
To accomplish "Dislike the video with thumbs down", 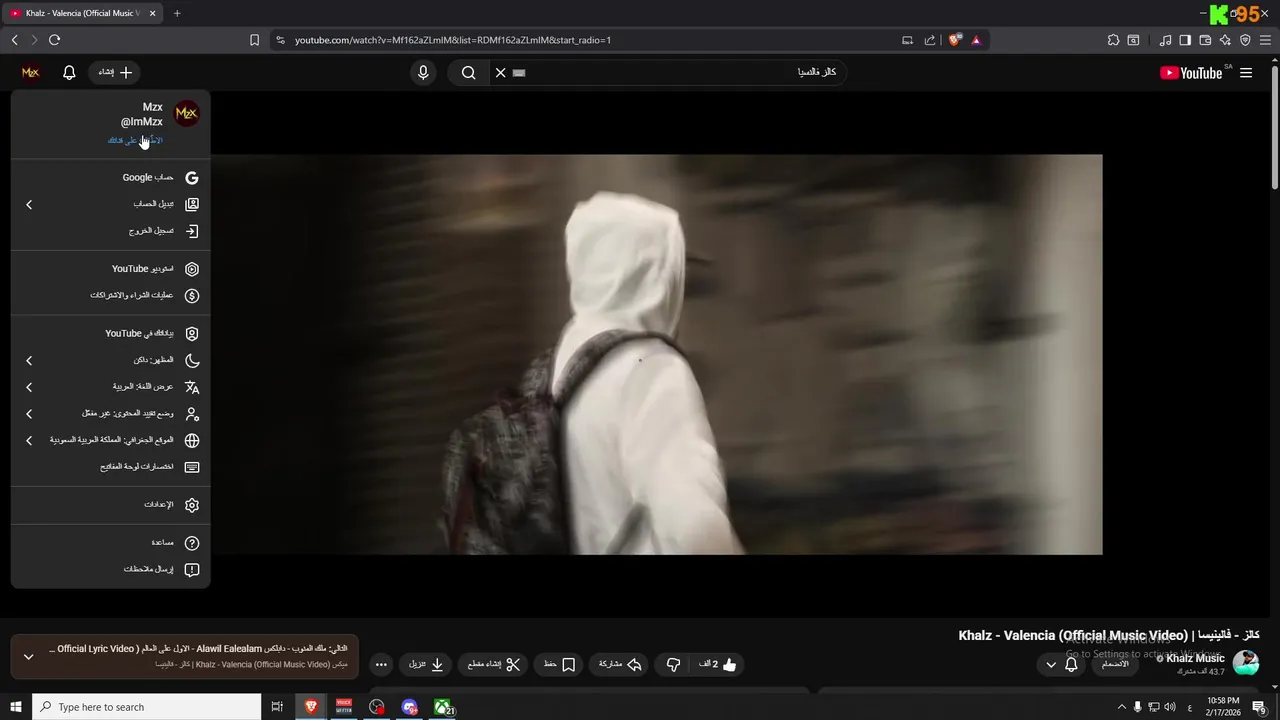I will [673, 664].
